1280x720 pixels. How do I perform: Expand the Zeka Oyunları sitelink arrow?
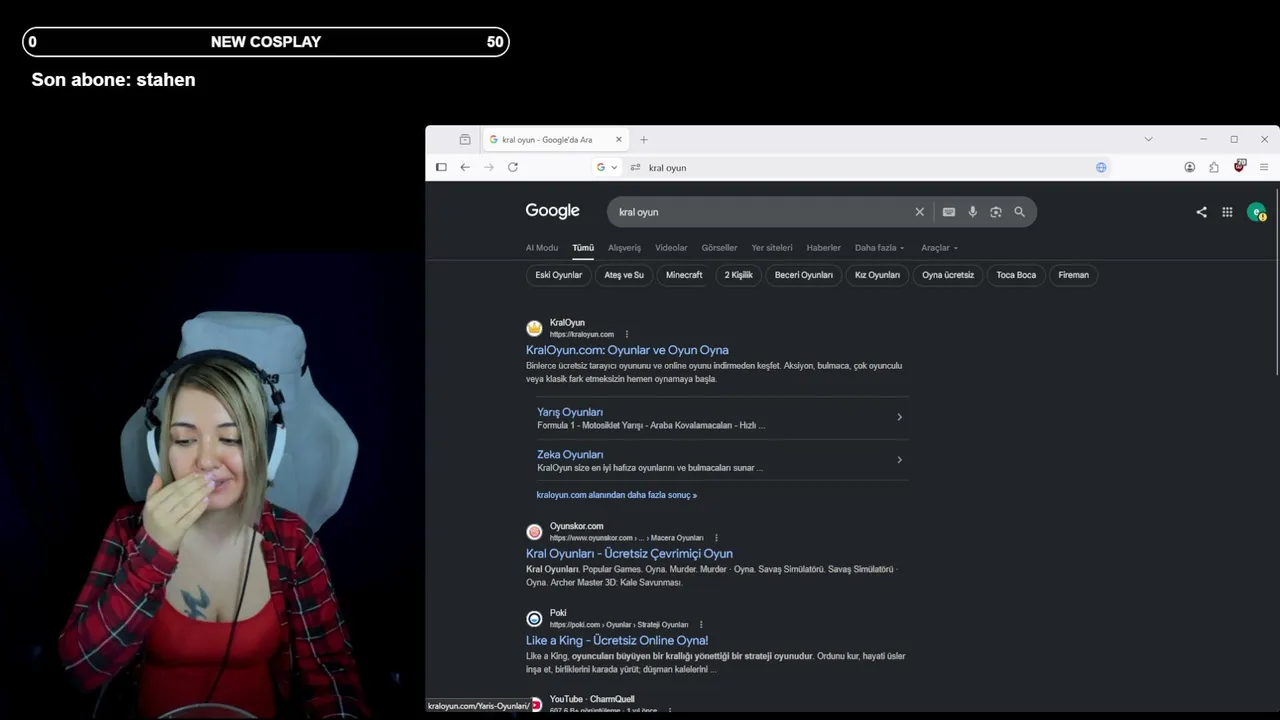899,460
